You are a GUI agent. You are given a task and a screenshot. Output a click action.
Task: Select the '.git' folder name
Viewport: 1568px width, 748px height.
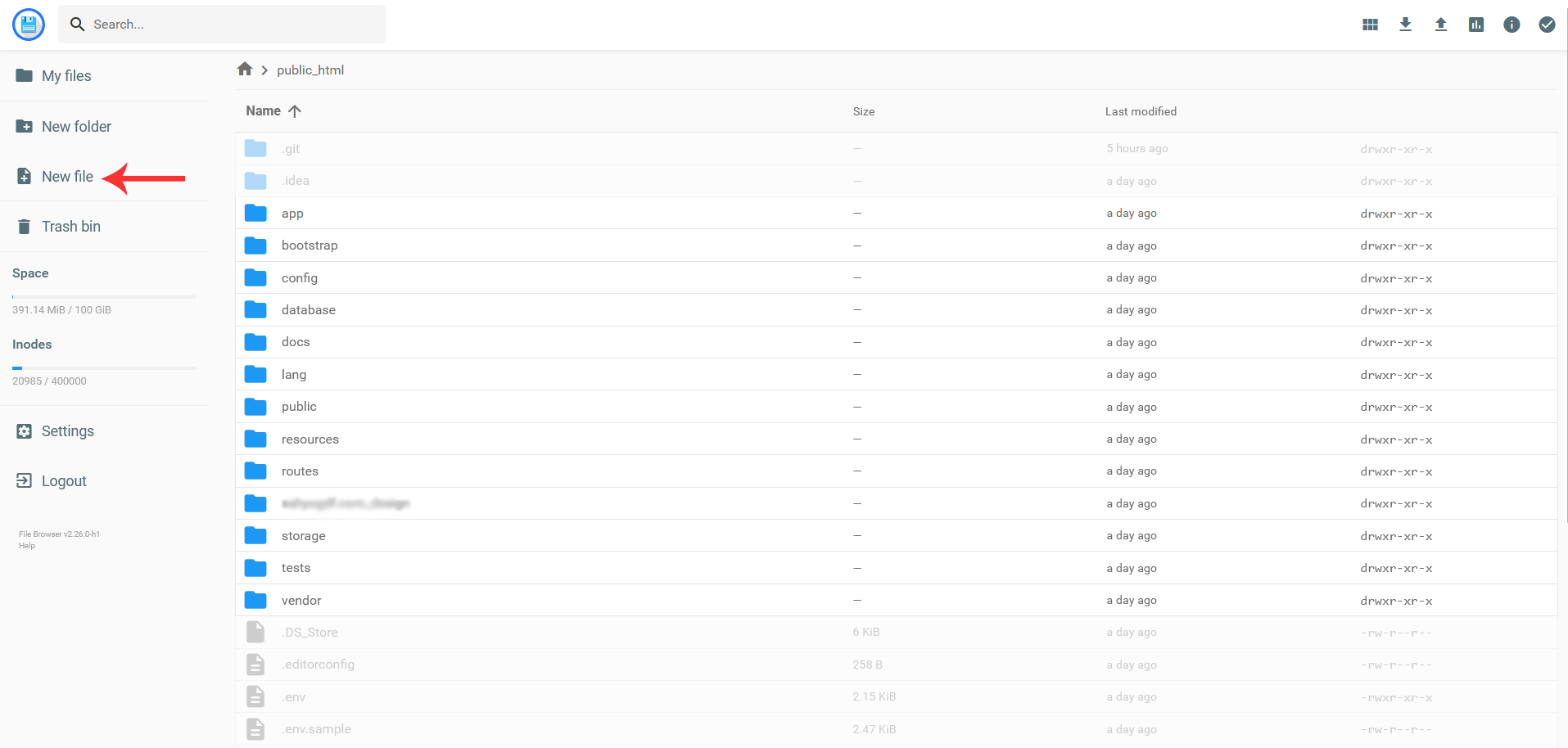(x=291, y=149)
